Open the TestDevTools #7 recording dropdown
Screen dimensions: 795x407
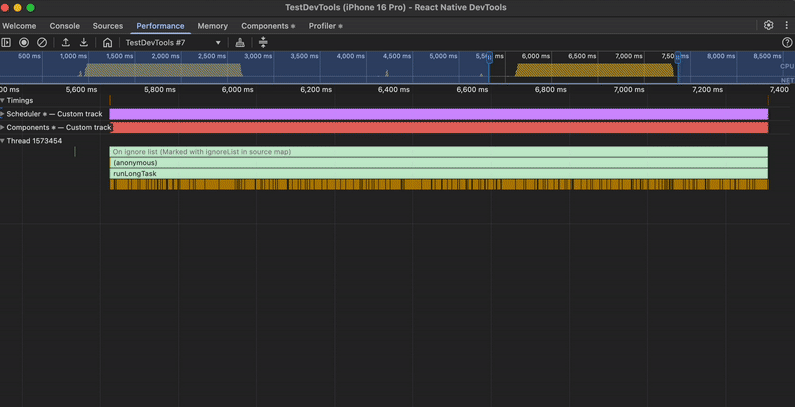click(x=172, y=43)
